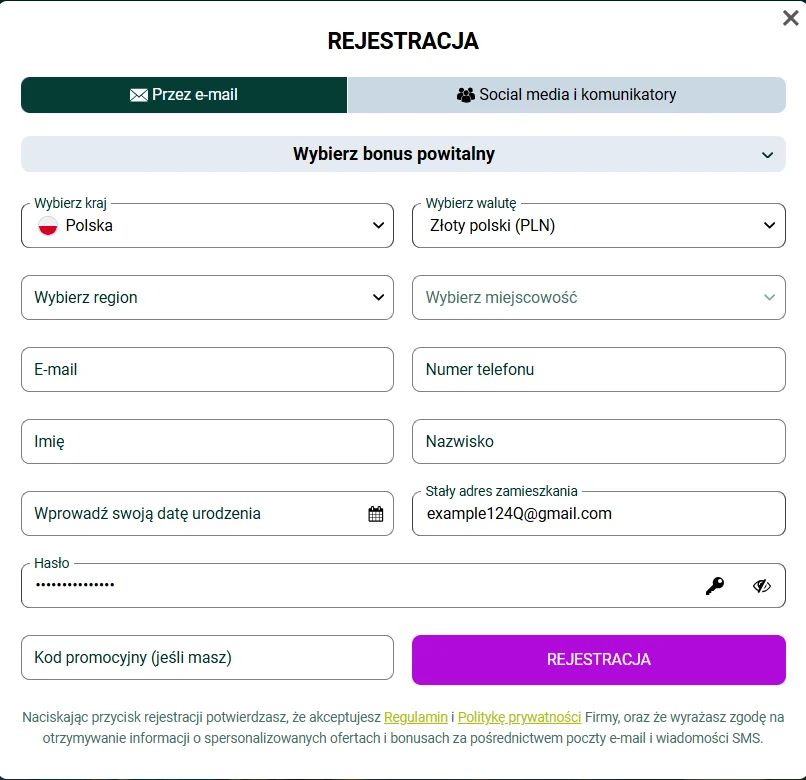This screenshot has width=806, height=780.
Task: Click the crossed-eye icon to reveal password
Action: (x=762, y=585)
